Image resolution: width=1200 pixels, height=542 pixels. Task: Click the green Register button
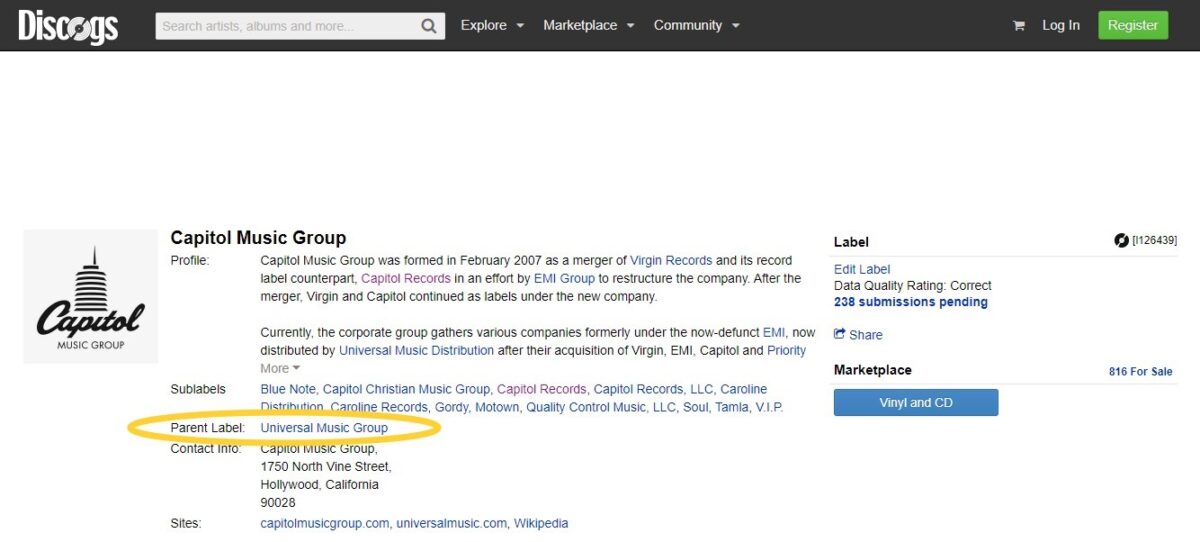[x=1133, y=25]
